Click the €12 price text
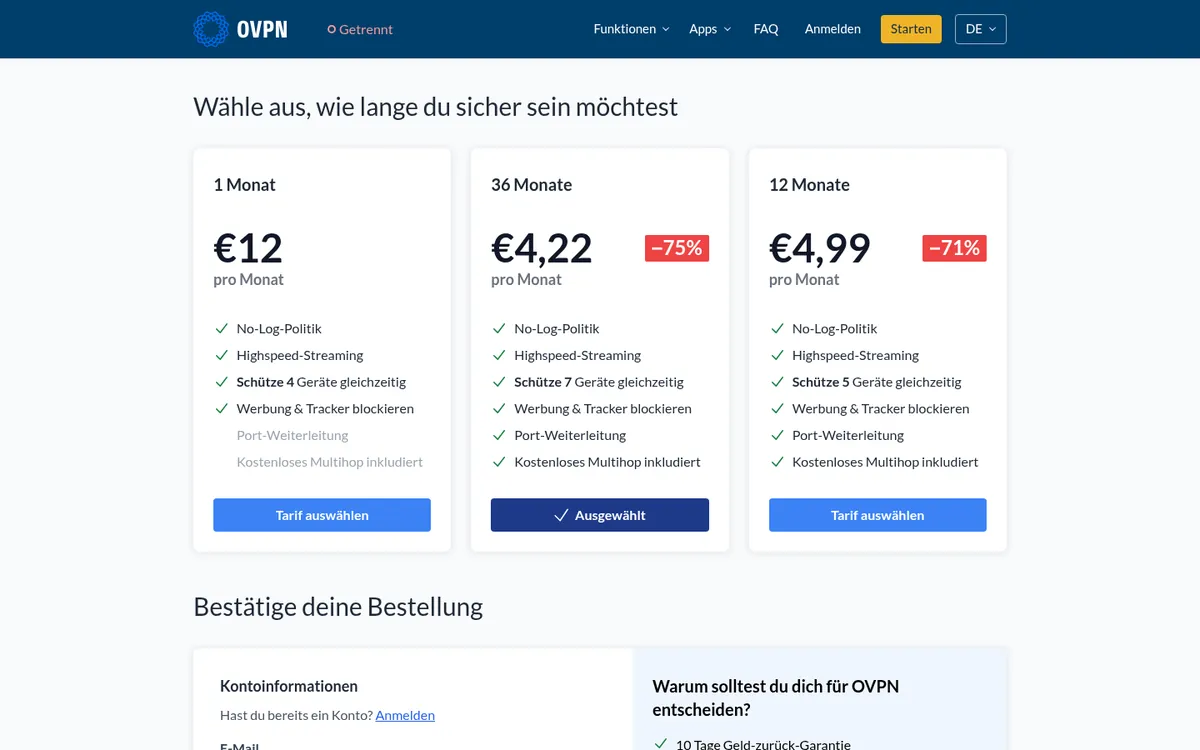This screenshot has width=1200, height=750. tap(248, 247)
